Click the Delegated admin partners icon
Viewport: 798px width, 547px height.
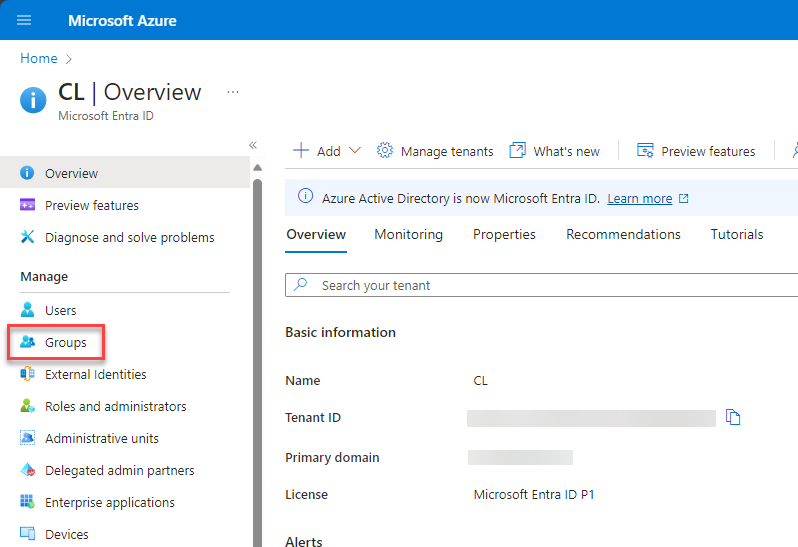coord(27,469)
